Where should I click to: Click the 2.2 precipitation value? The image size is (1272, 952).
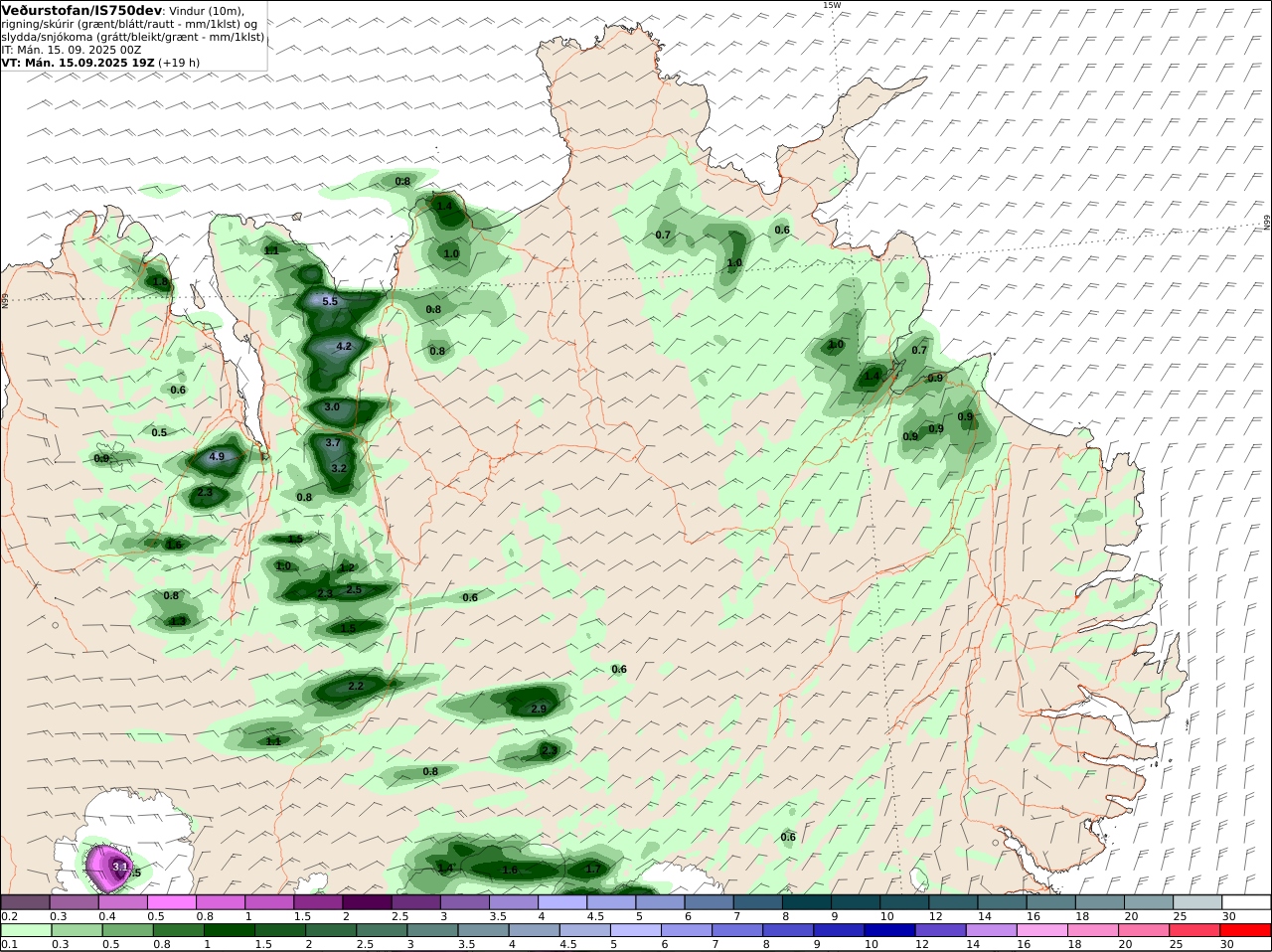(x=356, y=686)
